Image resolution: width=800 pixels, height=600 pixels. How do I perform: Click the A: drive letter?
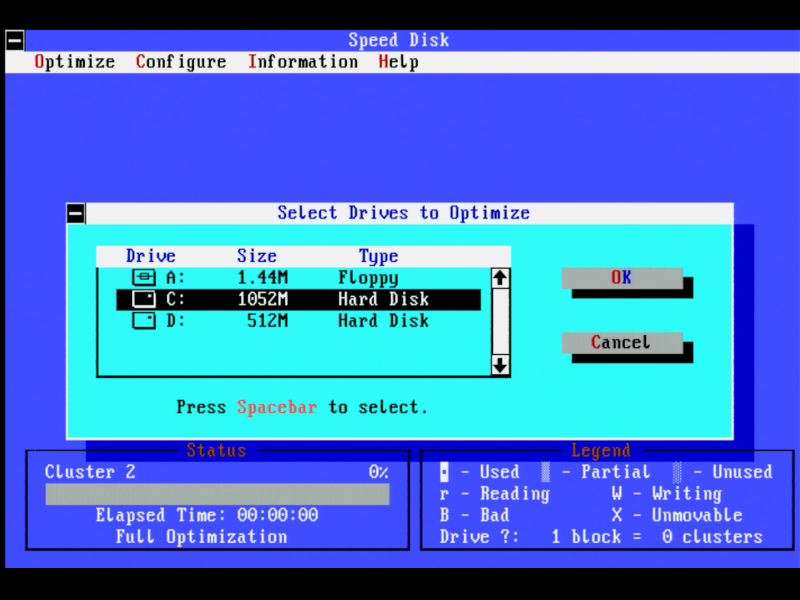click(176, 278)
